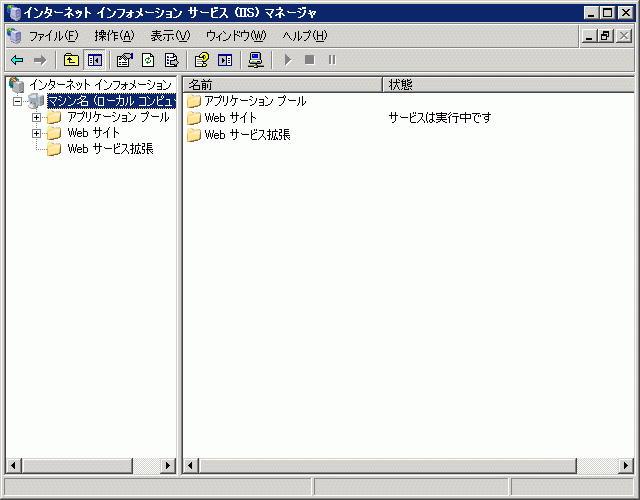Open the ヘルプ(H) menu
This screenshot has width=640, height=500.
pyautogui.click(x=305, y=36)
